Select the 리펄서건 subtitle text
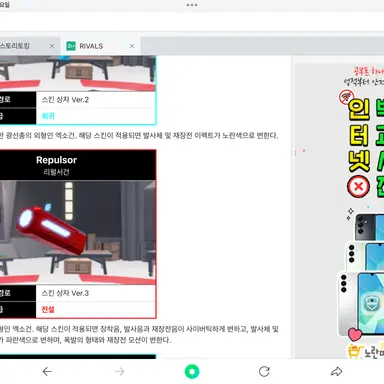Screen dimensions: 384x384 56,172
